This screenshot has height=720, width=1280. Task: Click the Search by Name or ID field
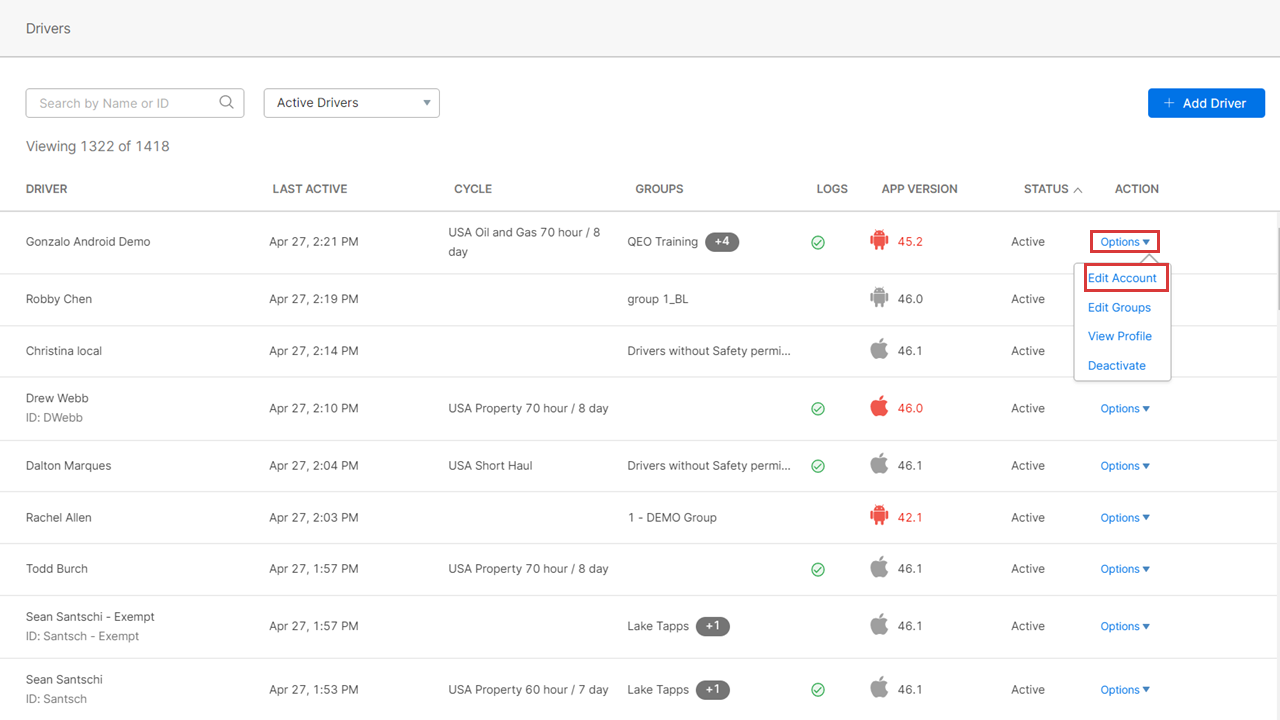(x=125, y=103)
